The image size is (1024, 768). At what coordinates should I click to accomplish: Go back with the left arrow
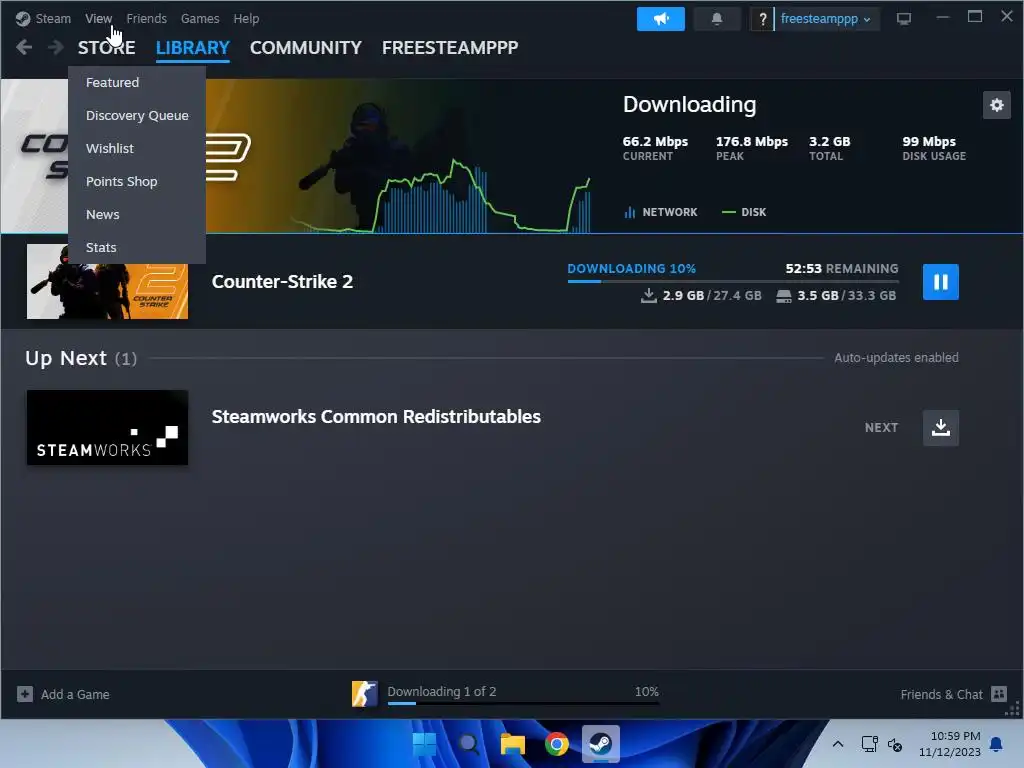coord(24,47)
